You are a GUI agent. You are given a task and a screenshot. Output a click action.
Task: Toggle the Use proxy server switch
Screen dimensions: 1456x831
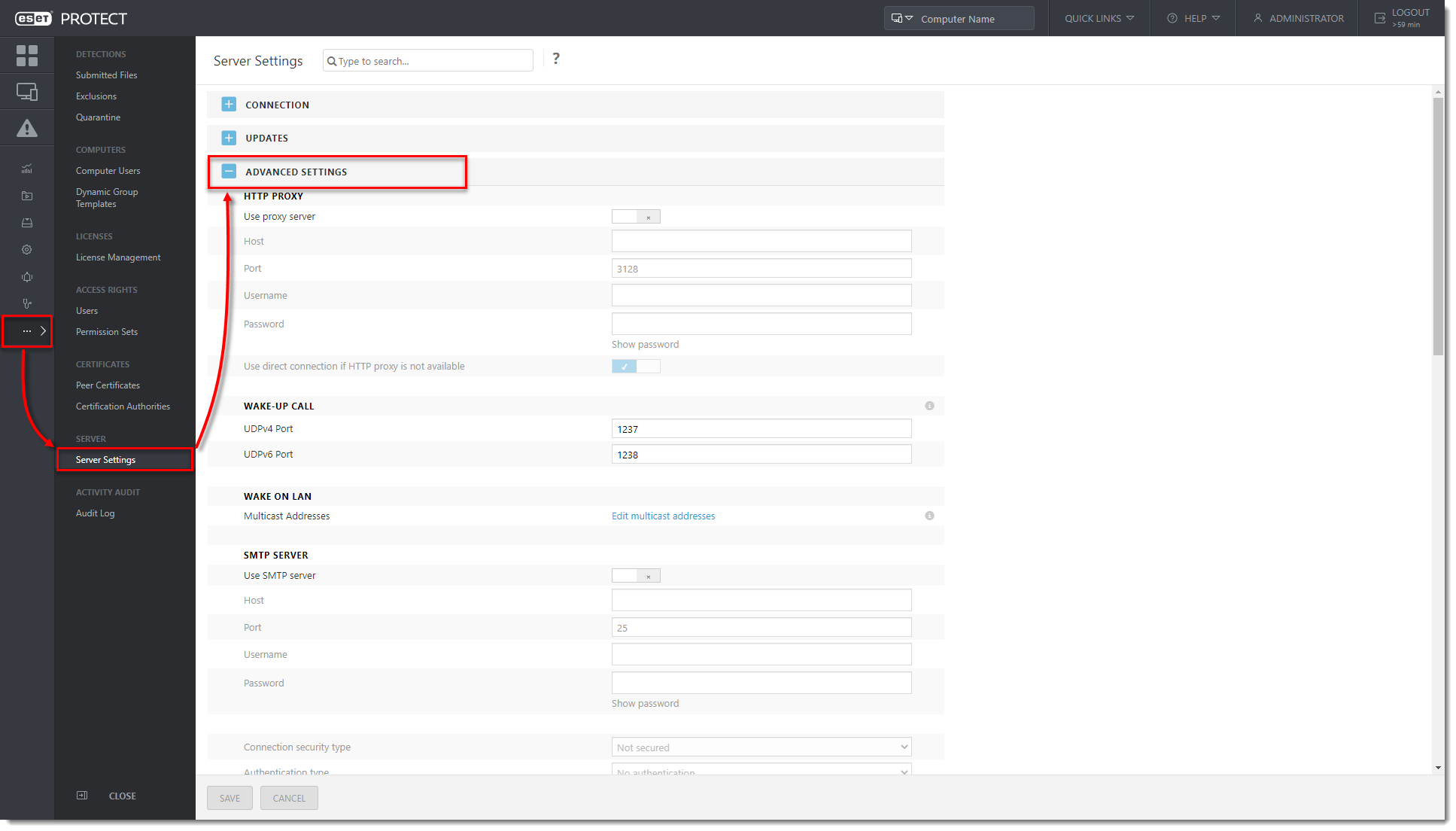pyautogui.click(x=636, y=216)
